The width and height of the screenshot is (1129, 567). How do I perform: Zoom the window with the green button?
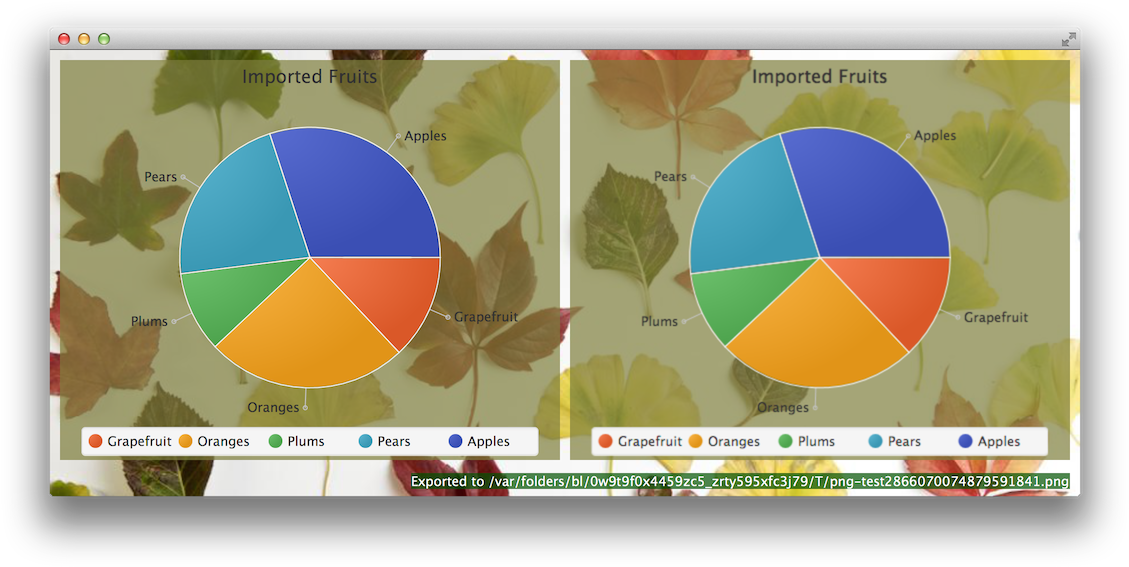tap(104, 39)
